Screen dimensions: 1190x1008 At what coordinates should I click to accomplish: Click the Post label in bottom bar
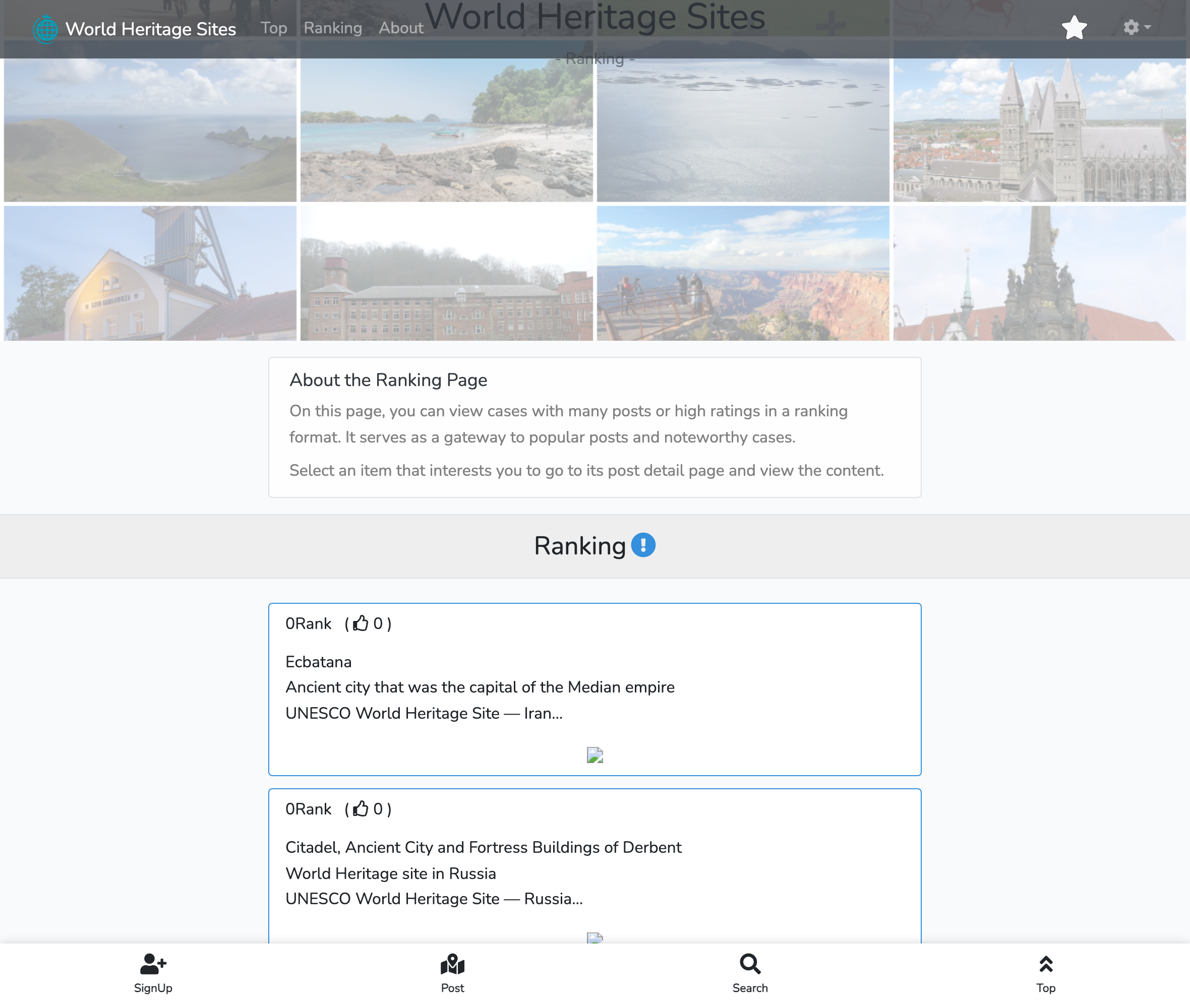(x=453, y=988)
